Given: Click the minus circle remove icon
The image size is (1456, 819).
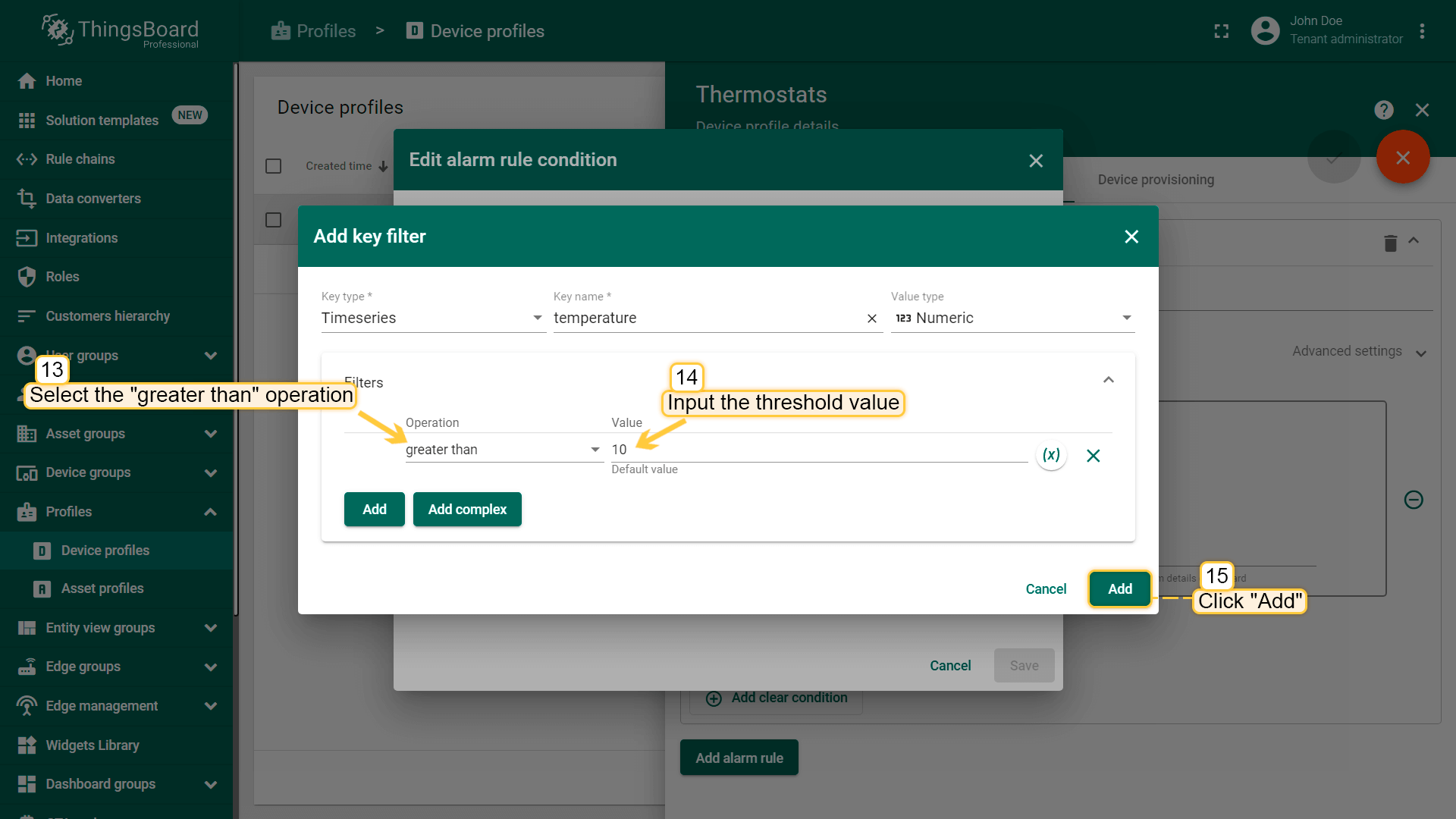Looking at the screenshot, I should pyautogui.click(x=1414, y=500).
